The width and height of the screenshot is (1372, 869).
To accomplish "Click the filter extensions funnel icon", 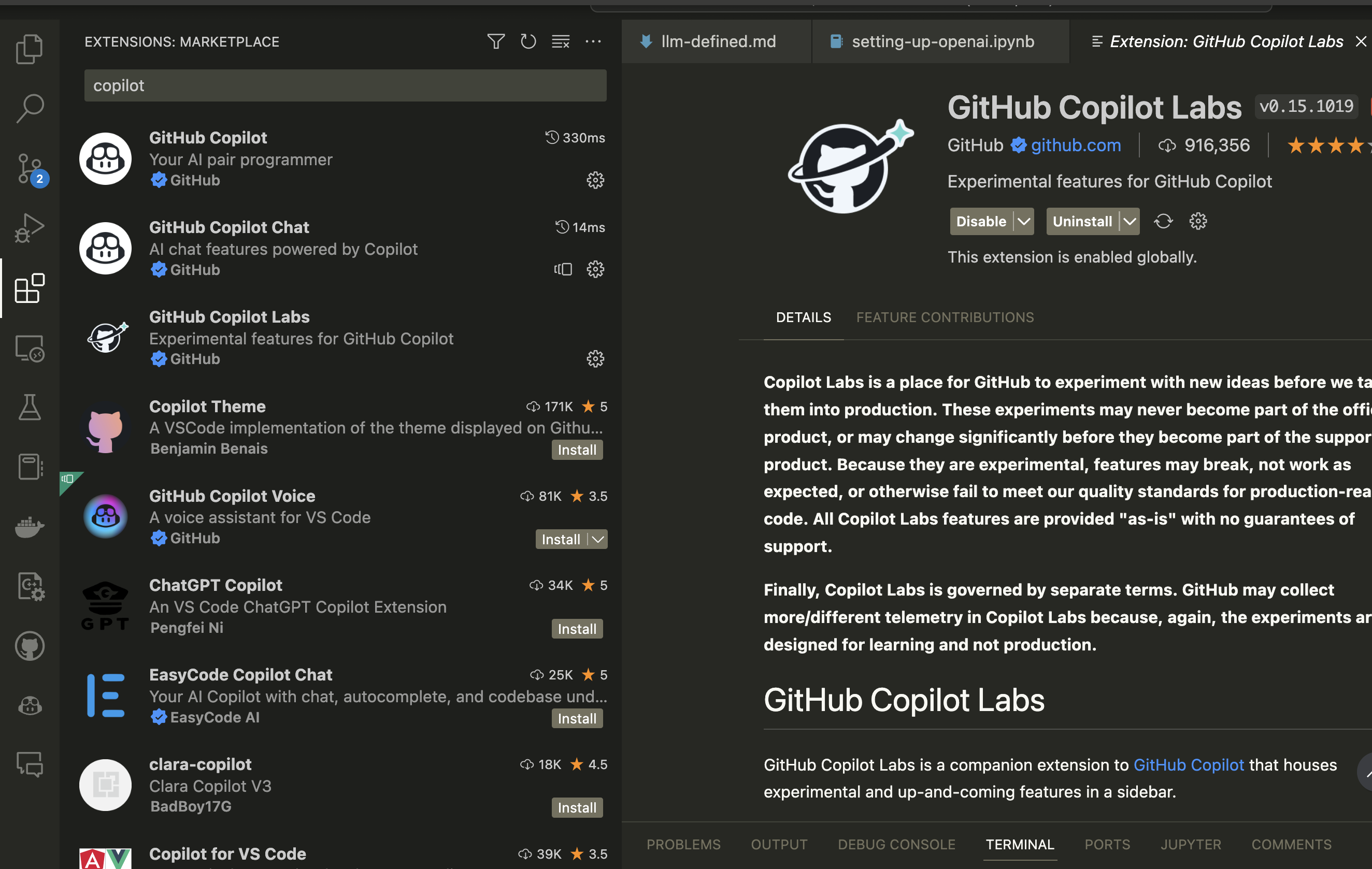I will 496,41.
